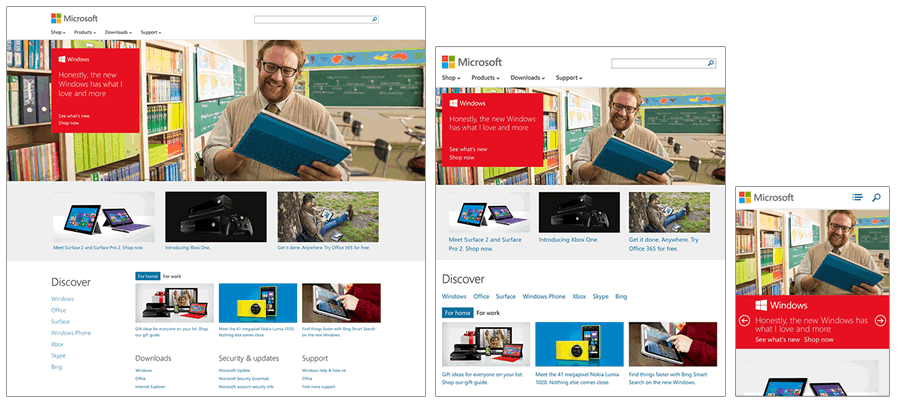Tap Shop now on the mobile banner

tap(818, 340)
